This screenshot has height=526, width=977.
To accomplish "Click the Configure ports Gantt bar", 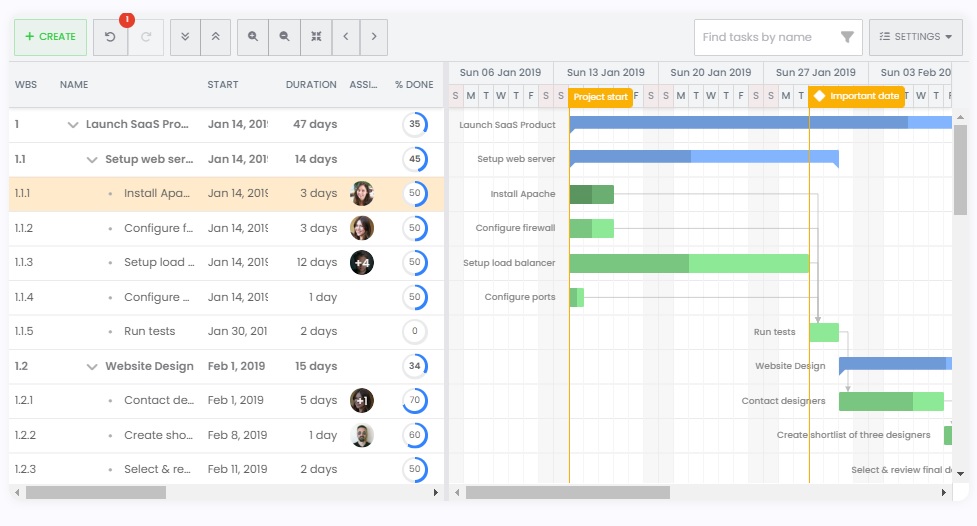I will (x=576, y=297).
